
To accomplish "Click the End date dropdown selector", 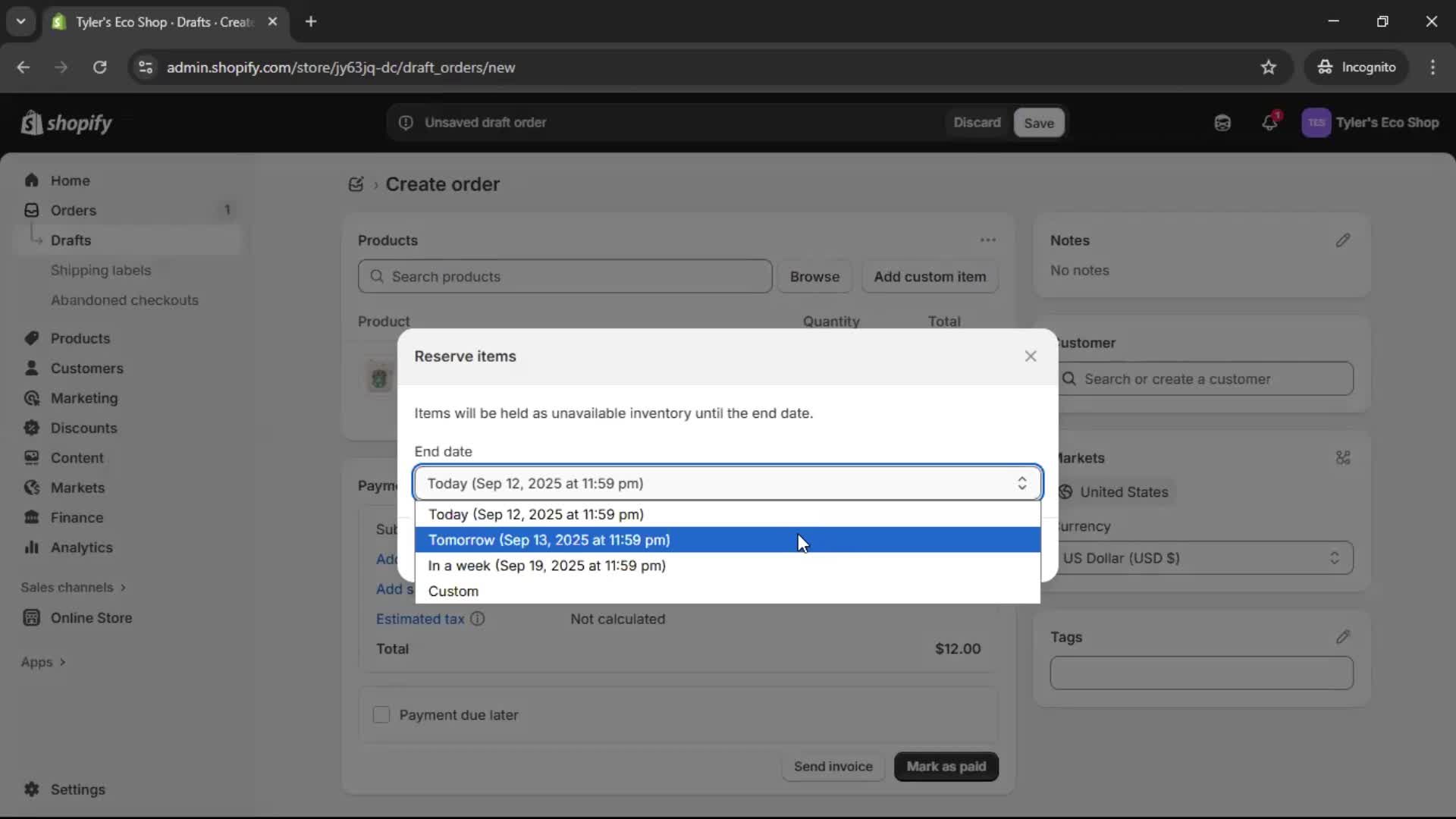I will click(726, 484).
